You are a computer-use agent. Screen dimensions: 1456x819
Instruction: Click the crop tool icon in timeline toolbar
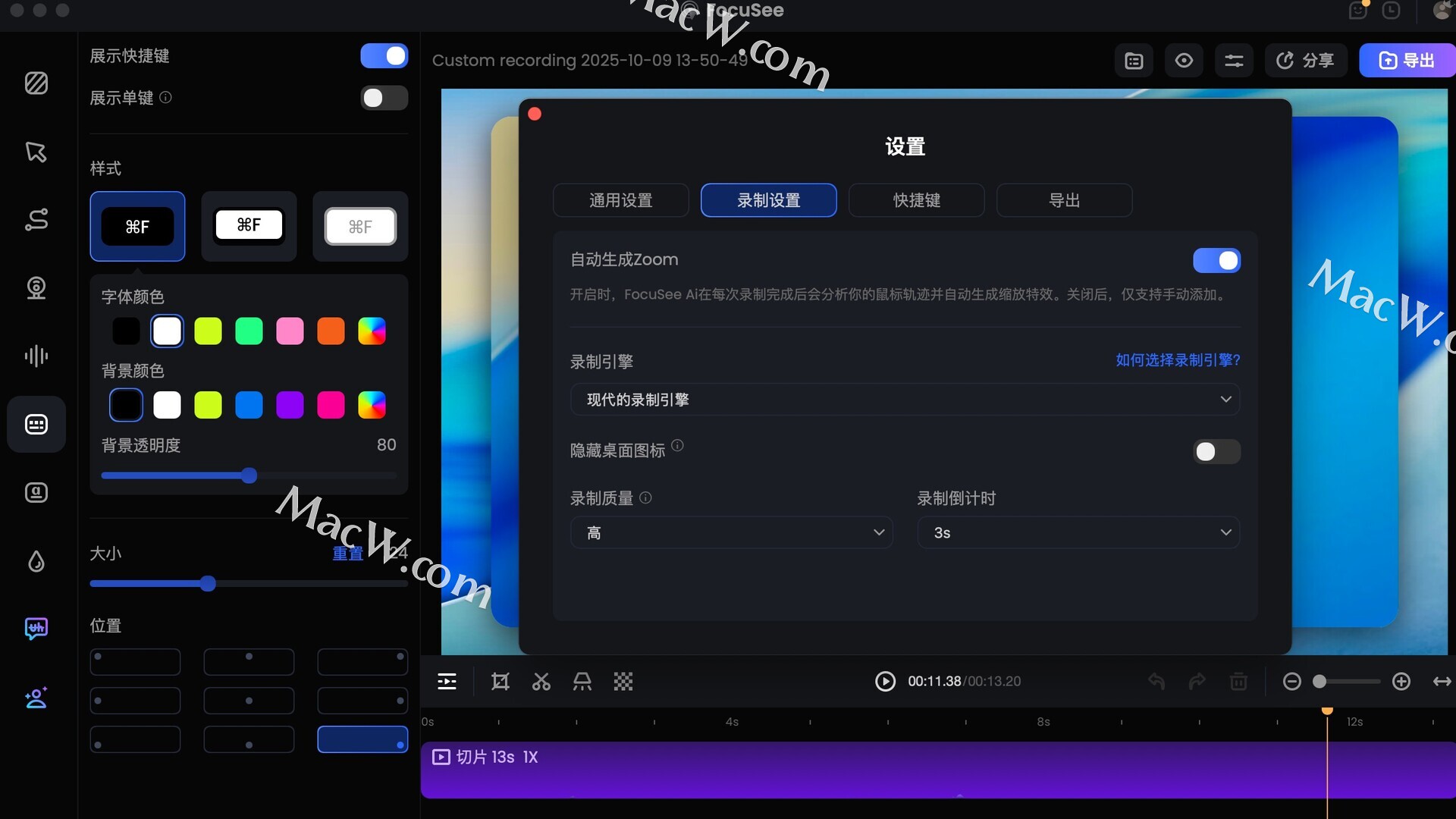tap(500, 682)
